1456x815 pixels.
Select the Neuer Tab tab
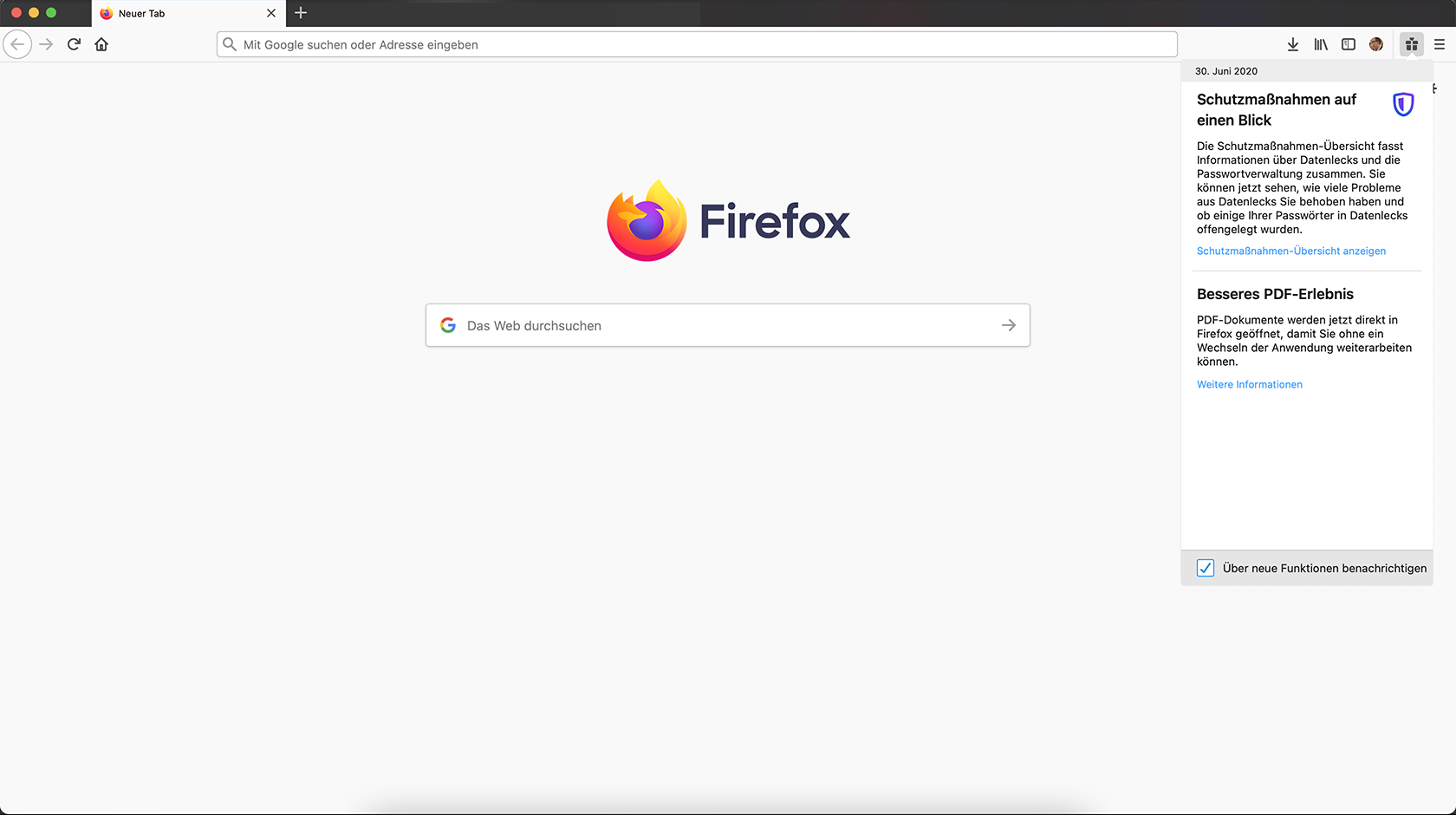[188, 13]
